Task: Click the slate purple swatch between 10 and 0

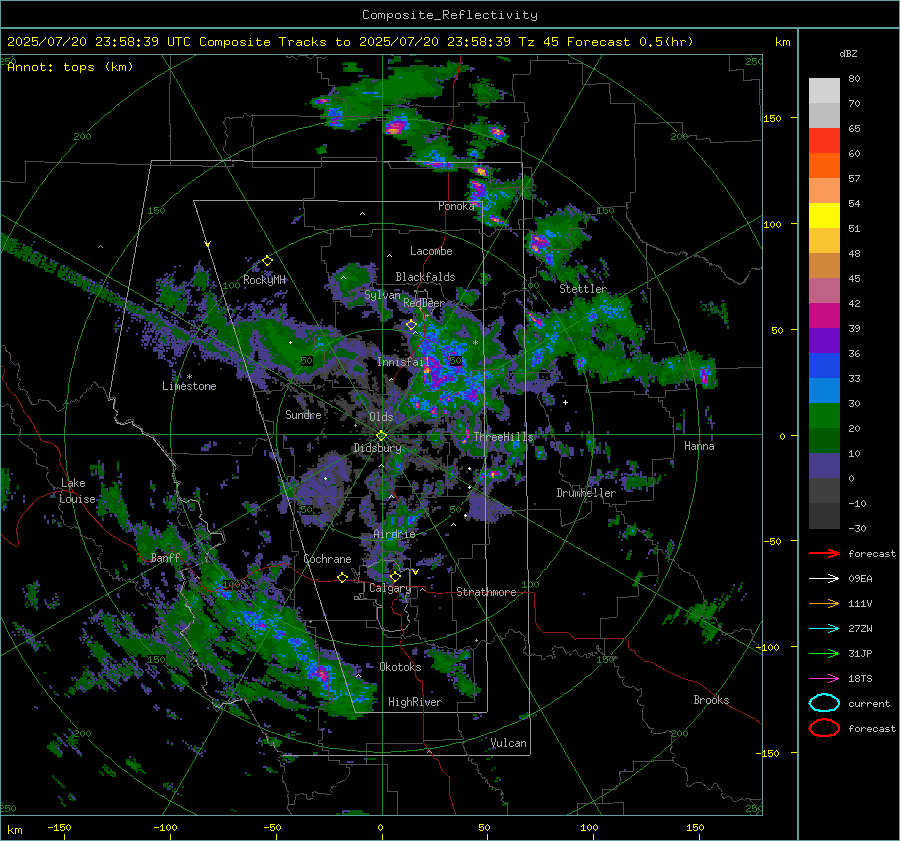Action: coord(824,465)
